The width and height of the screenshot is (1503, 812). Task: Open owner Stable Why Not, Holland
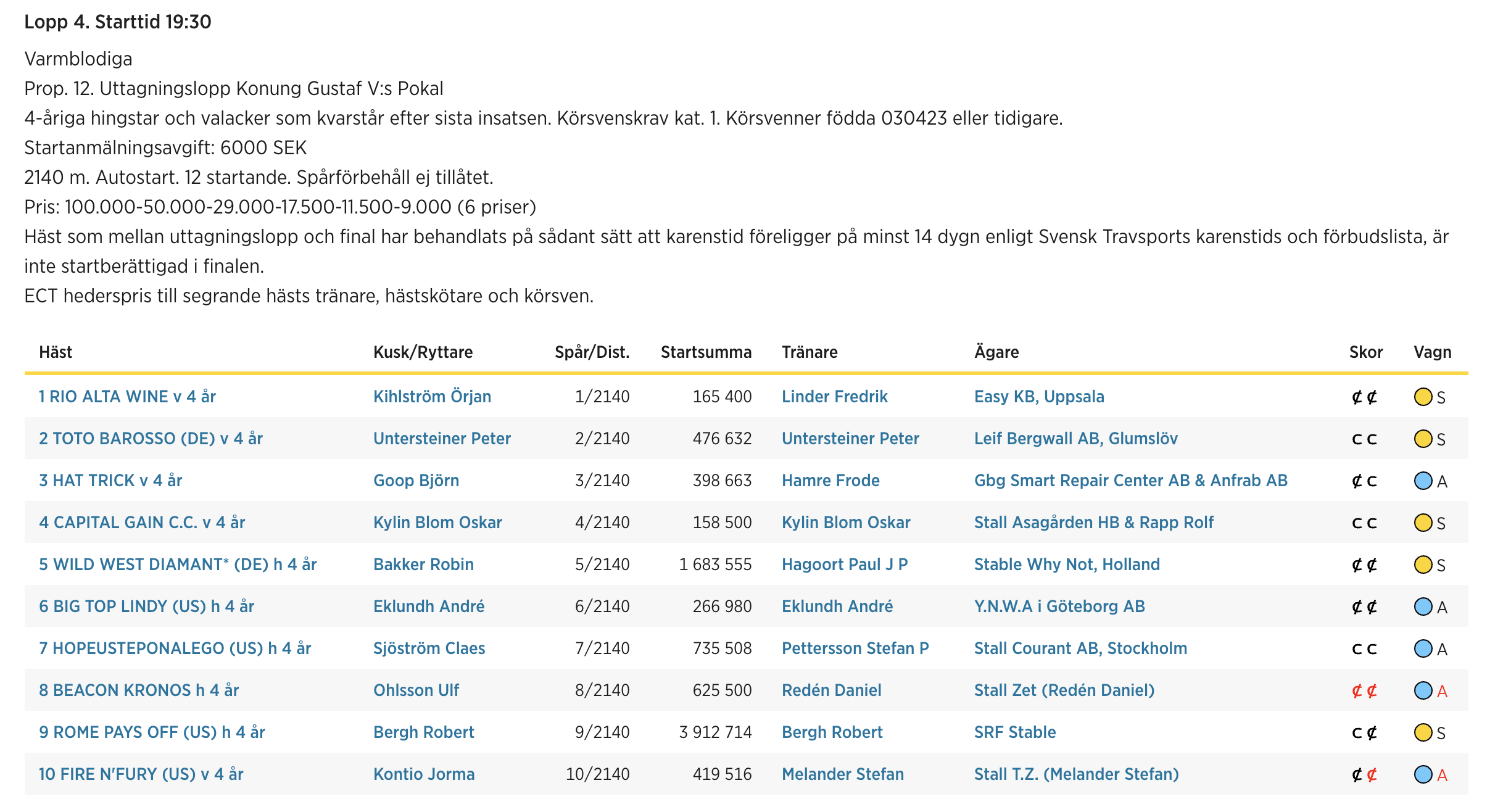[1067, 565]
